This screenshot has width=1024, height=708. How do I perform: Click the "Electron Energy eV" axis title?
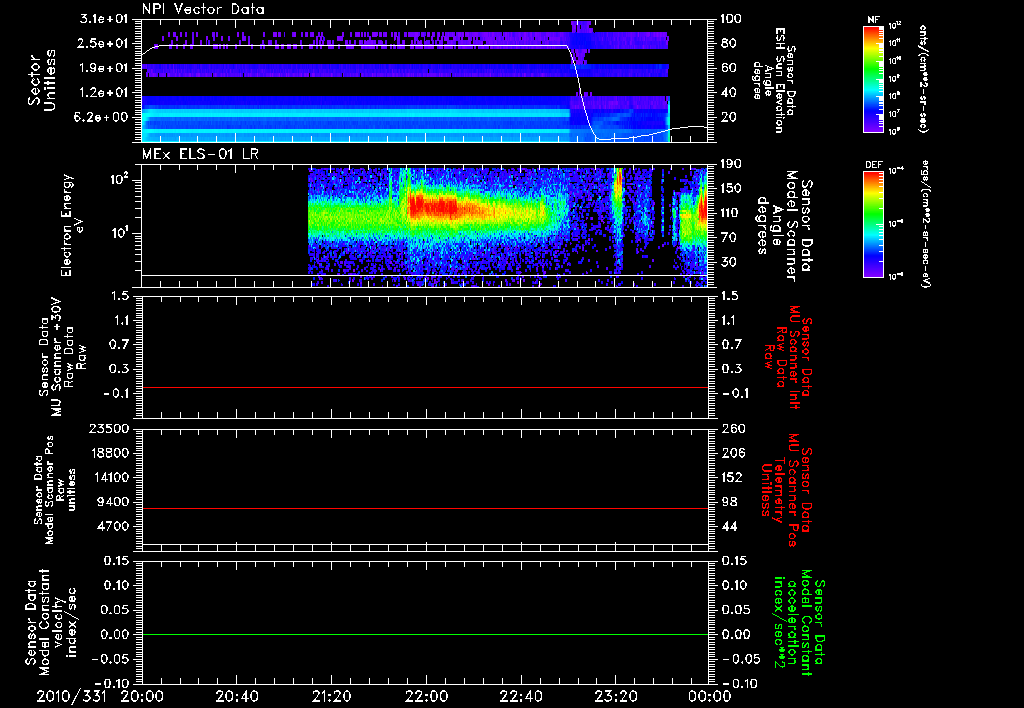click(x=72, y=225)
